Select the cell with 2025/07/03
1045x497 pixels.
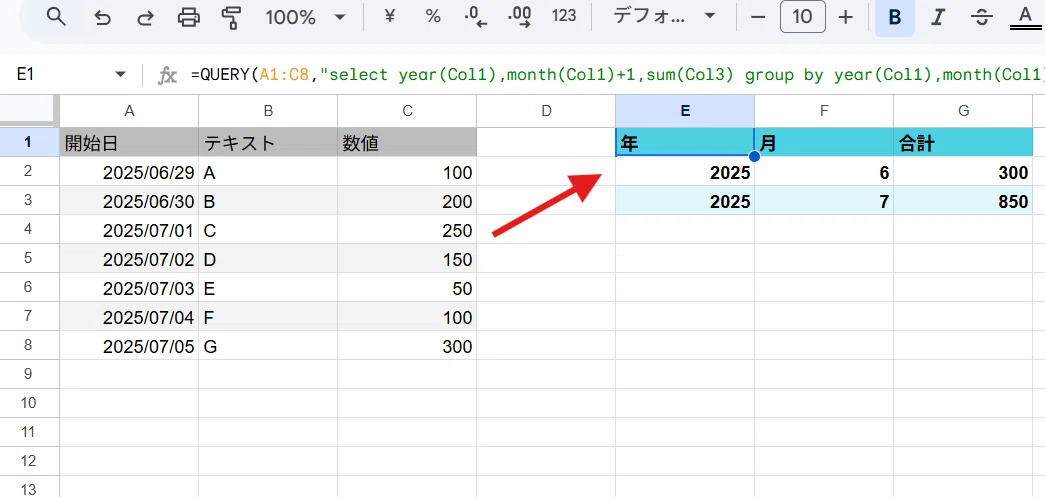pos(129,288)
